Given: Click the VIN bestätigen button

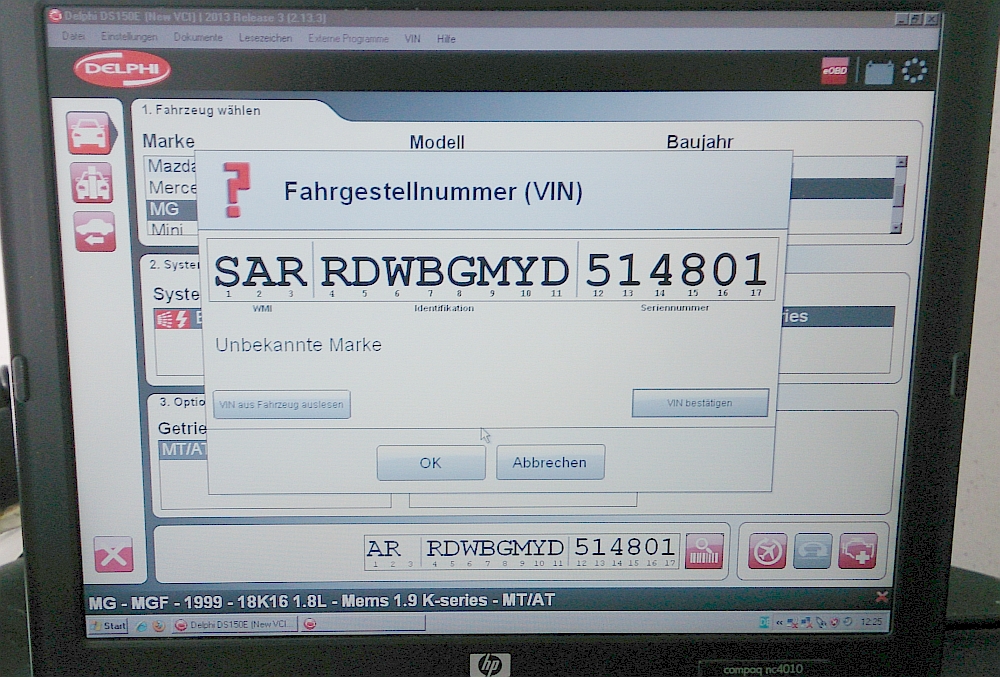Looking at the screenshot, I should tap(700, 403).
